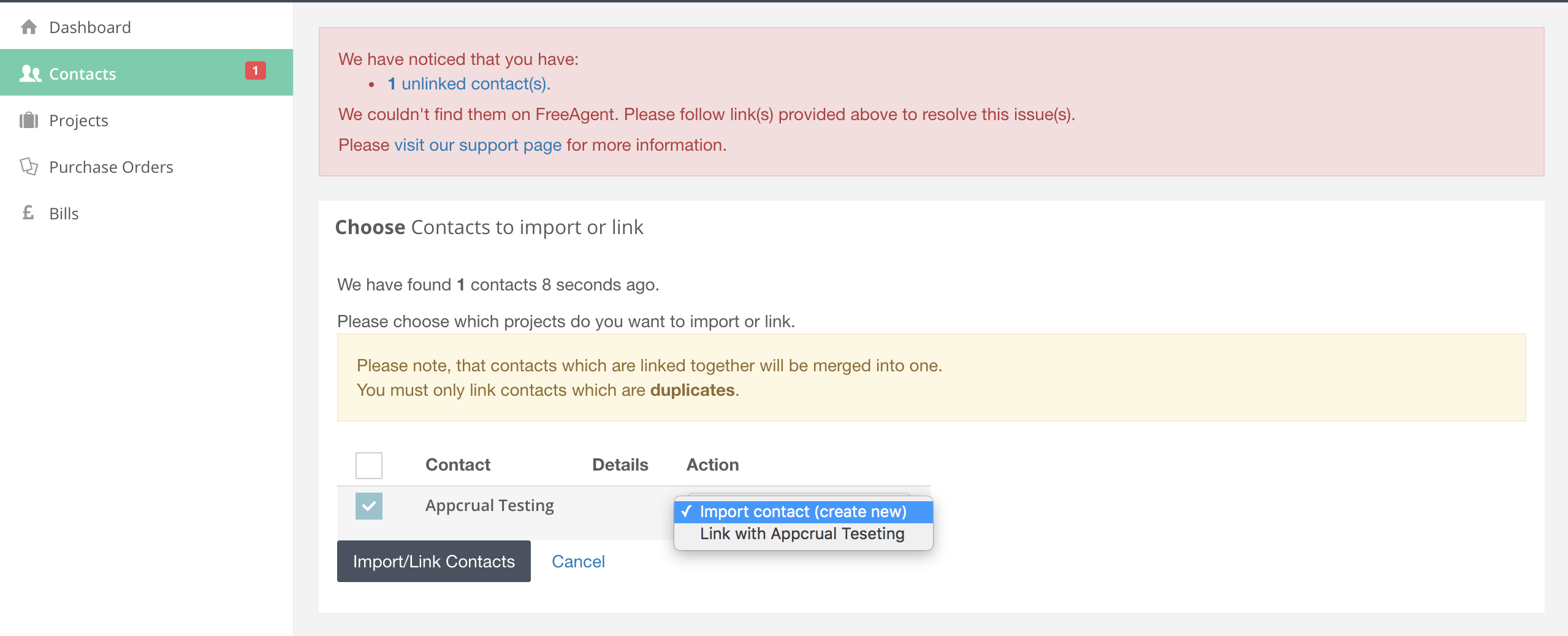Click the Appcrual Testing contact name

(x=489, y=505)
